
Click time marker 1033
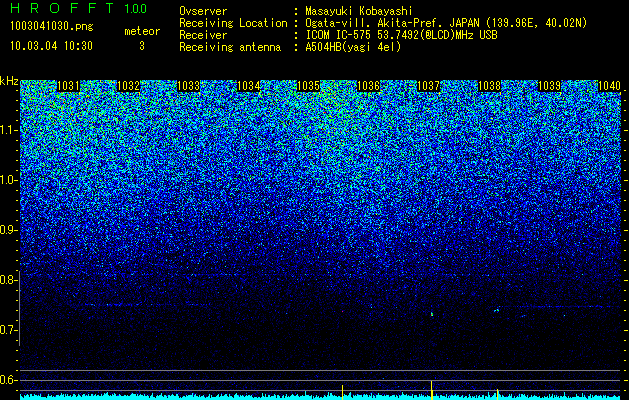click(189, 86)
